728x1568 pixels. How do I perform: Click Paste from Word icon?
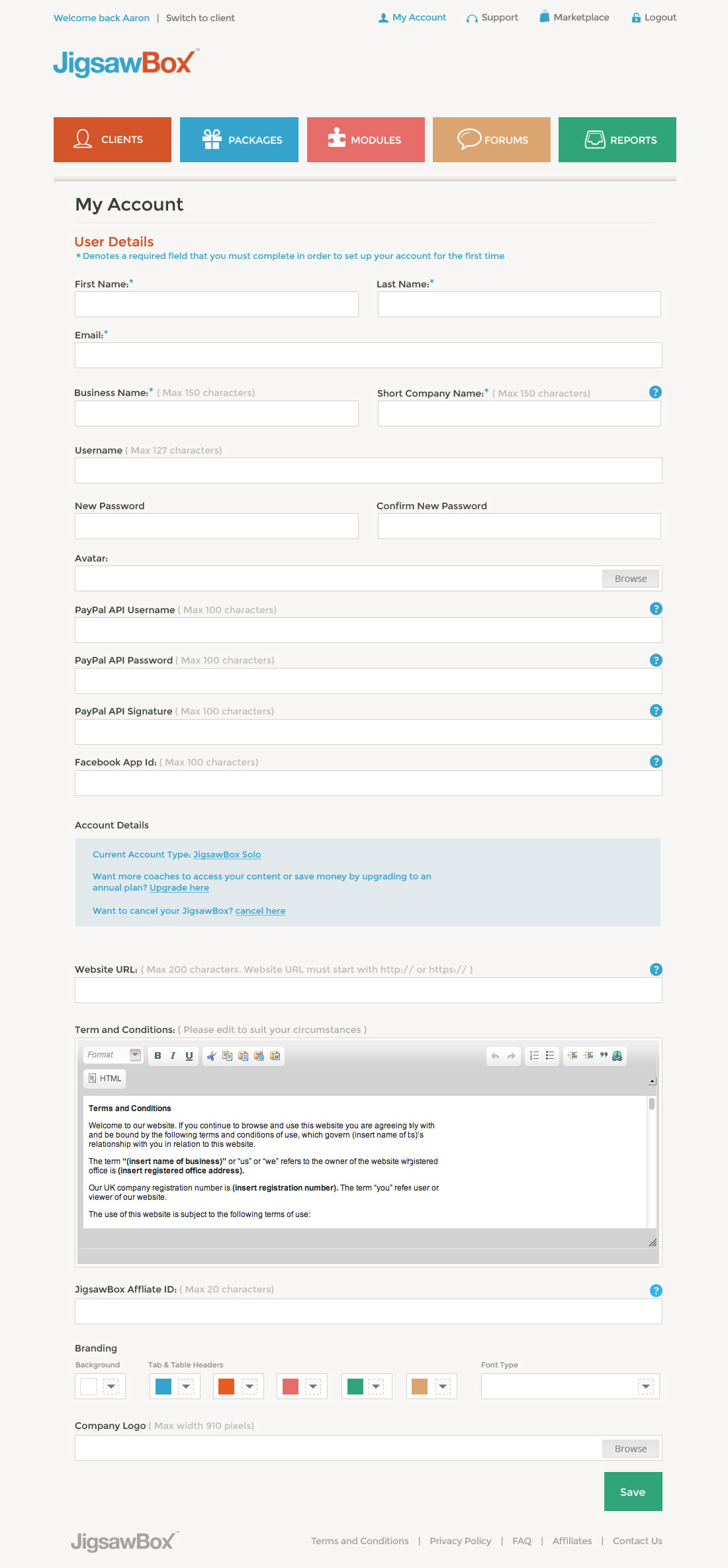275,1055
